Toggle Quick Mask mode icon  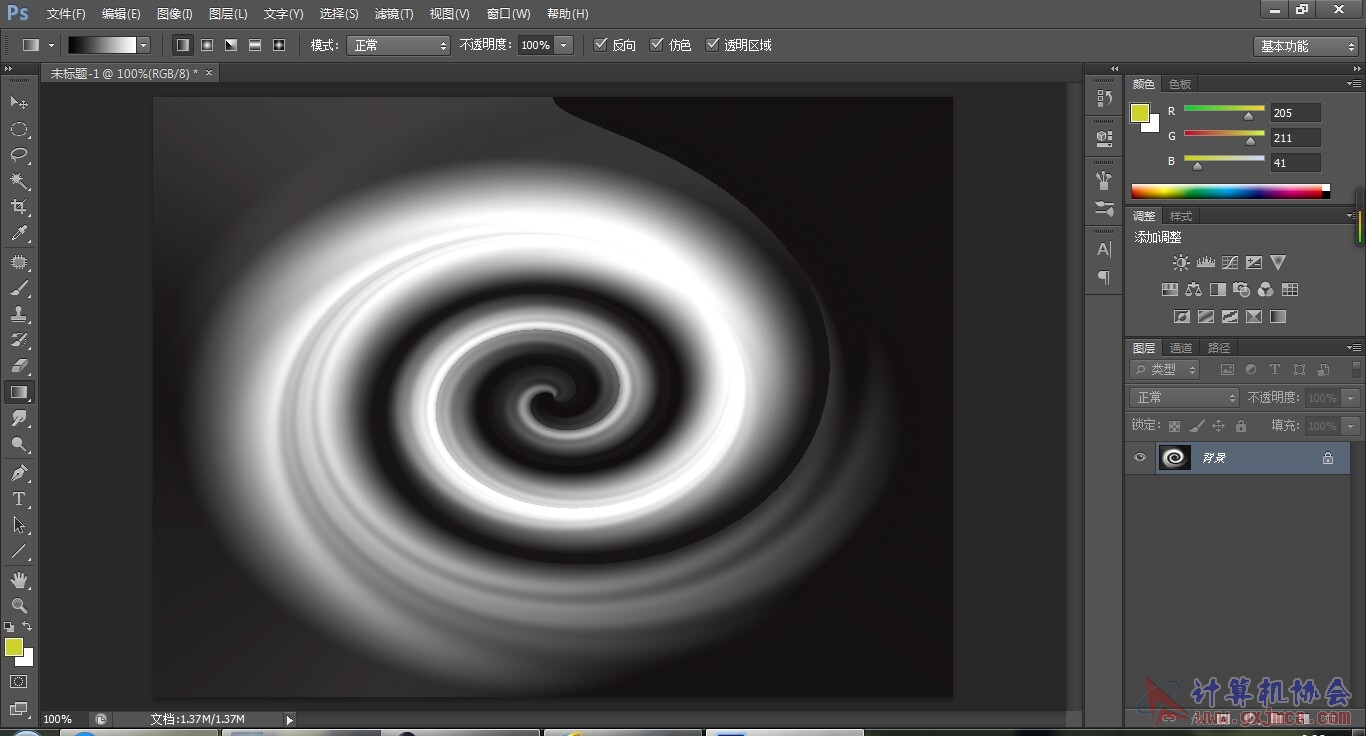pos(19,682)
